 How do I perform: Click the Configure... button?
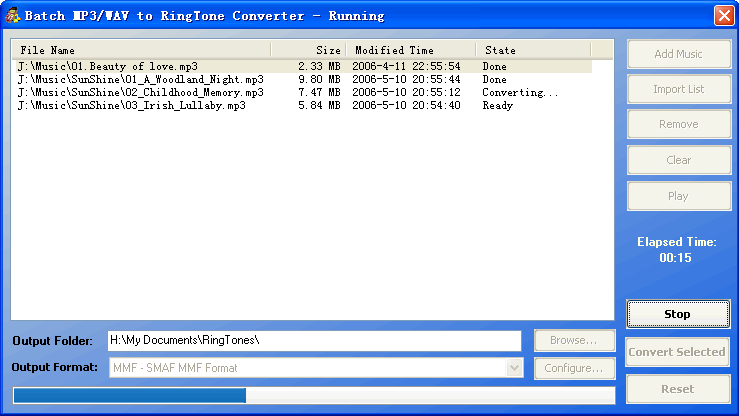point(575,368)
